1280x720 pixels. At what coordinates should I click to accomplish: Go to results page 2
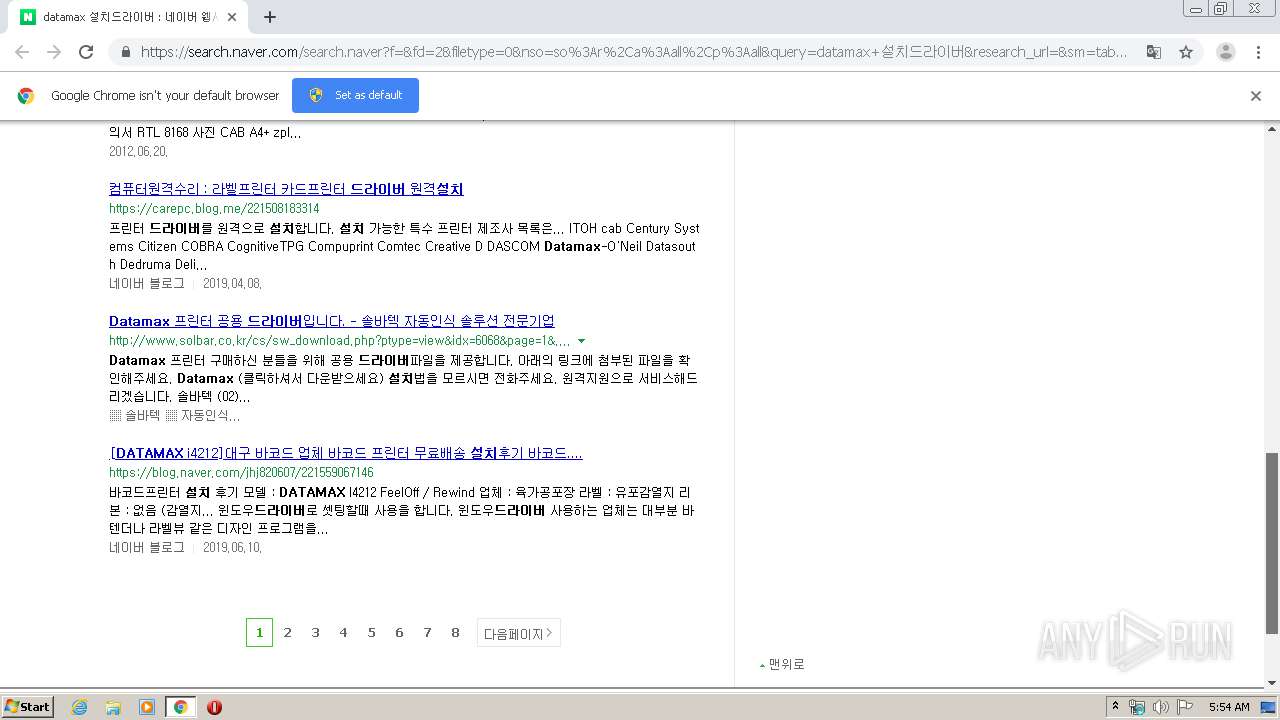[x=287, y=633]
